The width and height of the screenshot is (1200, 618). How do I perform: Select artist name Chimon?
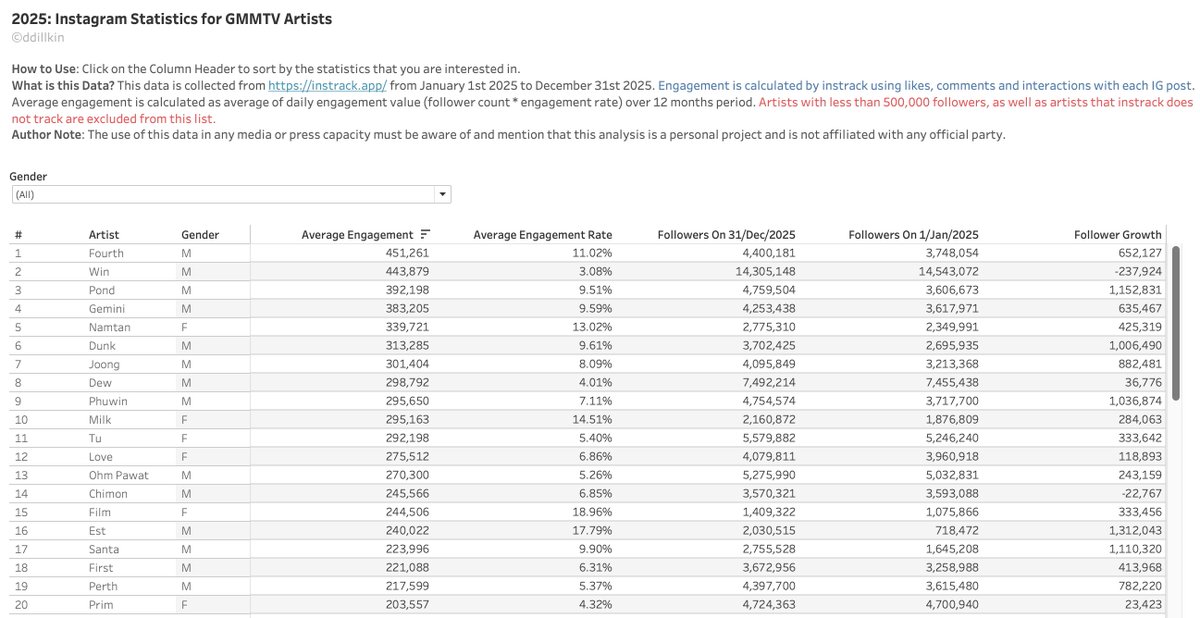tap(108, 494)
